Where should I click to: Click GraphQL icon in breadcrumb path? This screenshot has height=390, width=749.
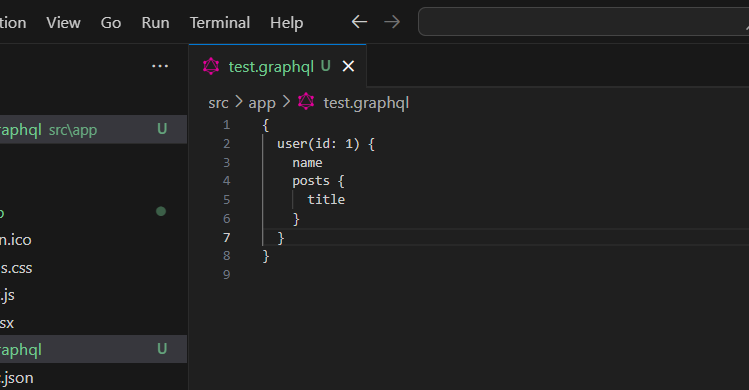tap(306, 102)
